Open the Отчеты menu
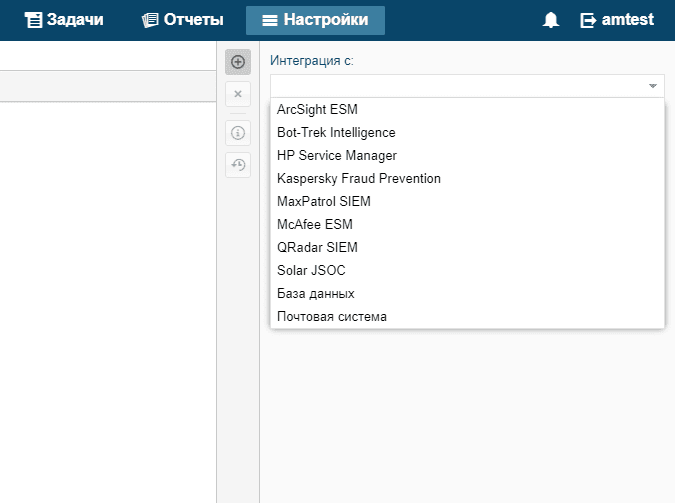Screen dimensions: 675x503 coord(182,20)
